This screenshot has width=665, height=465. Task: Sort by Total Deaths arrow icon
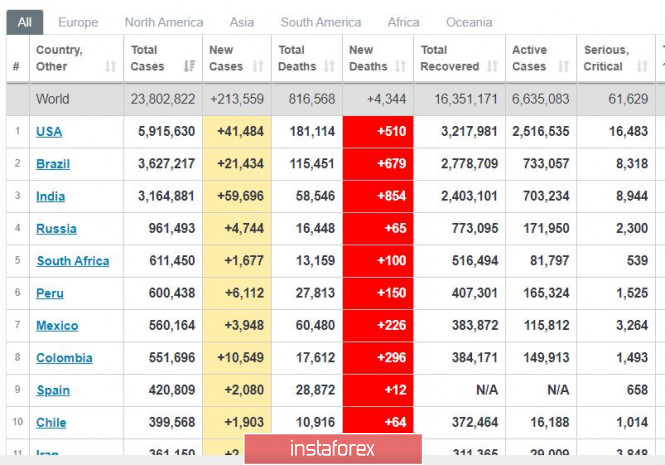click(x=328, y=67)
